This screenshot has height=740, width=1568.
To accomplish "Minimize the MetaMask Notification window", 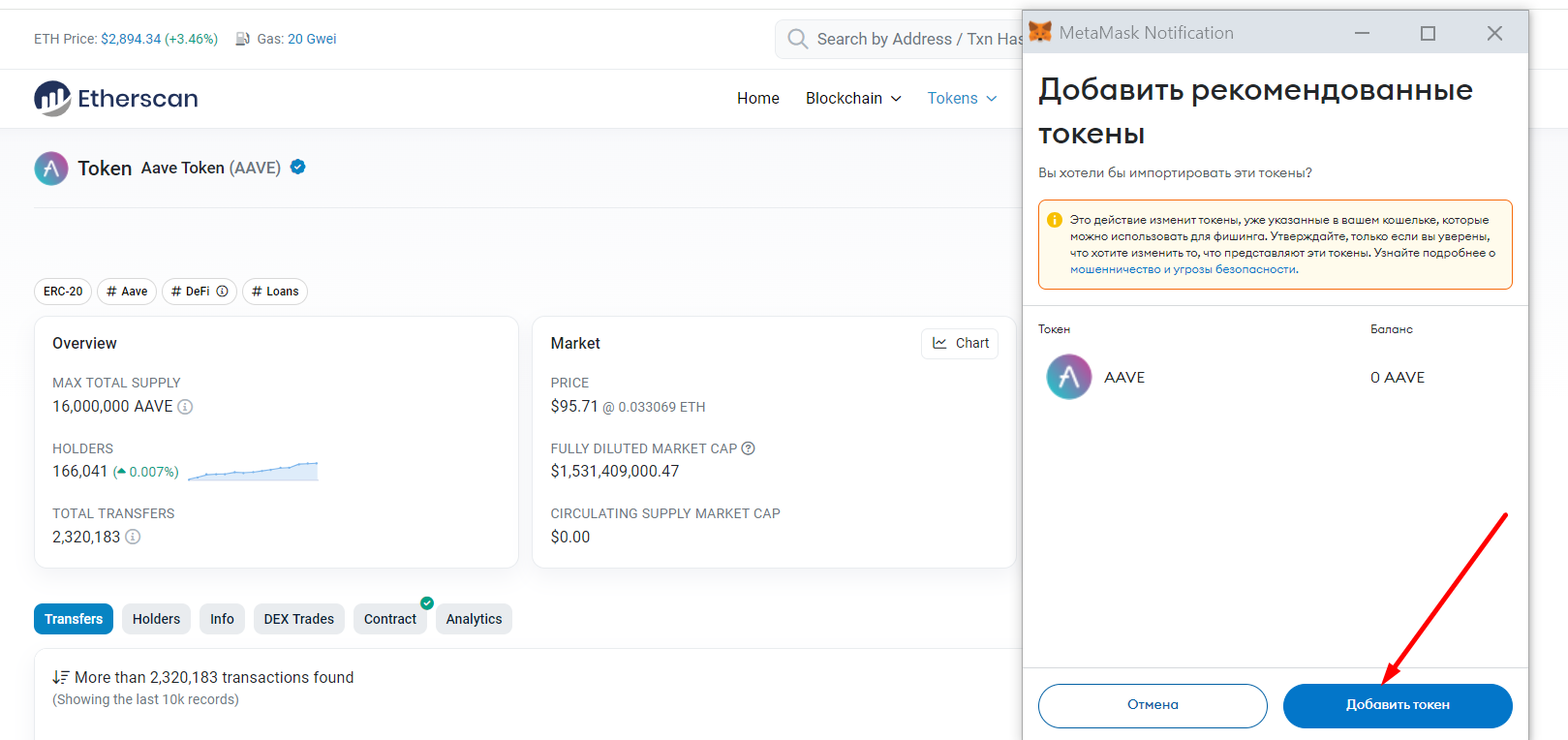I will tap(1363, 33).
